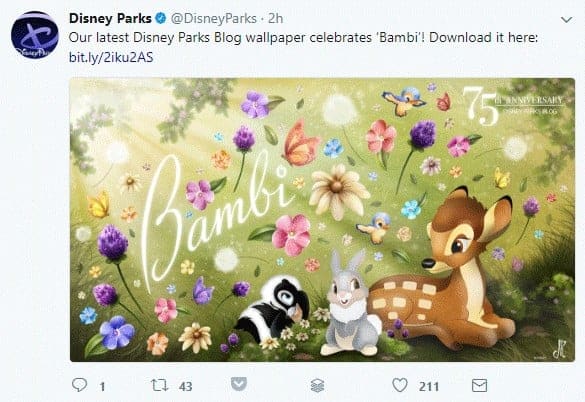This screenshot has width=585, height=402.
Task: Open the Bambi wallpaper image
Action: [322, 219]
